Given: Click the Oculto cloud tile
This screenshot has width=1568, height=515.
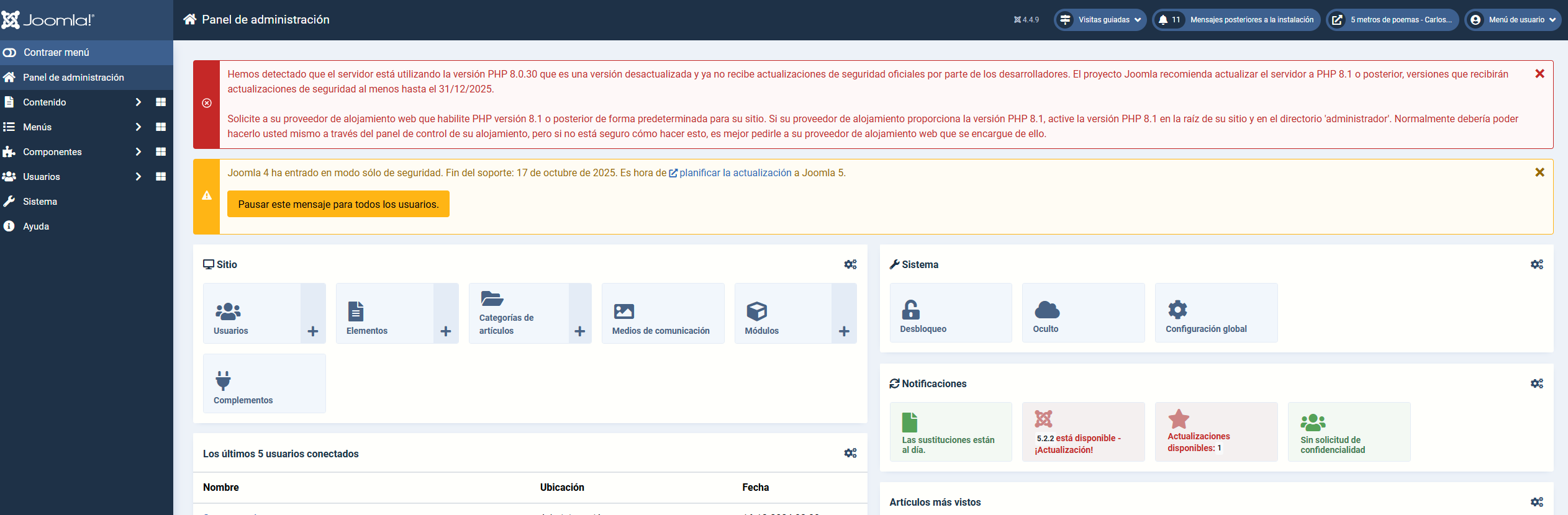Looking at the screenshot, I should coord(1083,313).
